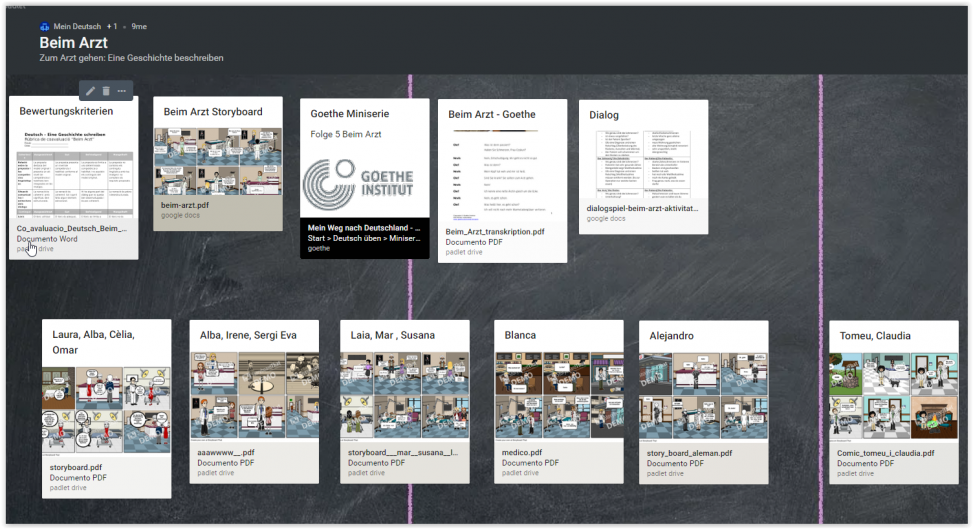Click the pencil edit icon on Bewertungskriterien post

[x=90, y=91]
